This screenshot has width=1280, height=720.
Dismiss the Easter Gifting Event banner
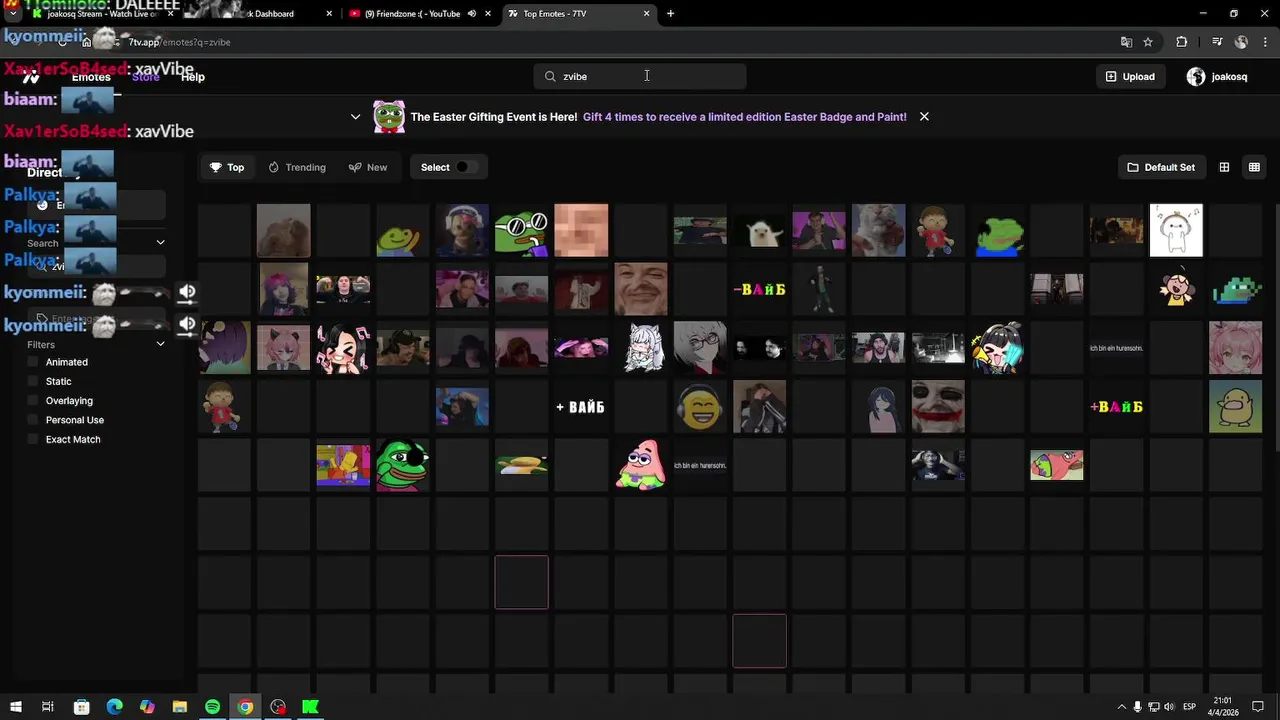(x=924, y=116)
